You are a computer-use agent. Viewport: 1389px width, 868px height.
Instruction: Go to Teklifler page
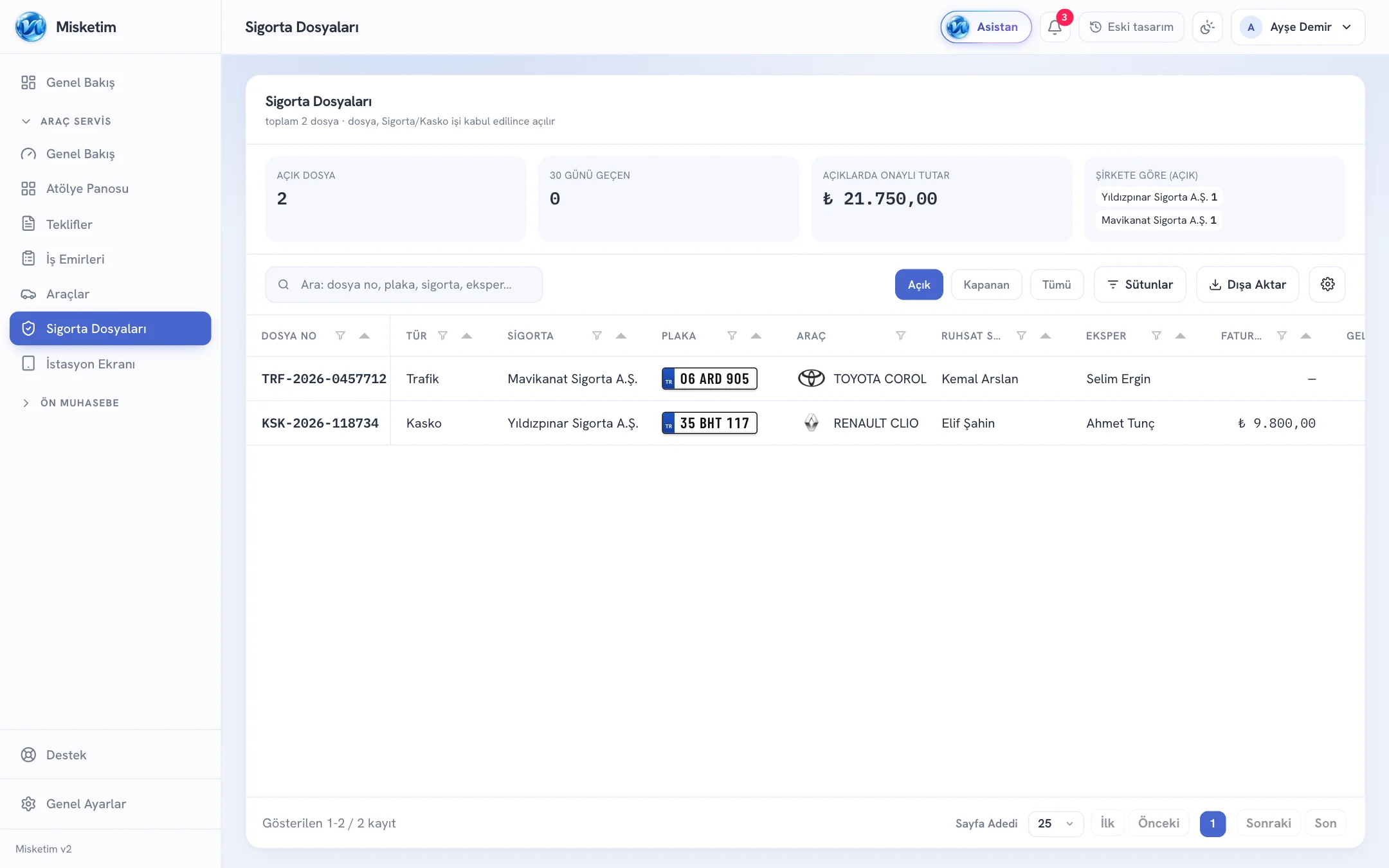[x=111, y=224]
